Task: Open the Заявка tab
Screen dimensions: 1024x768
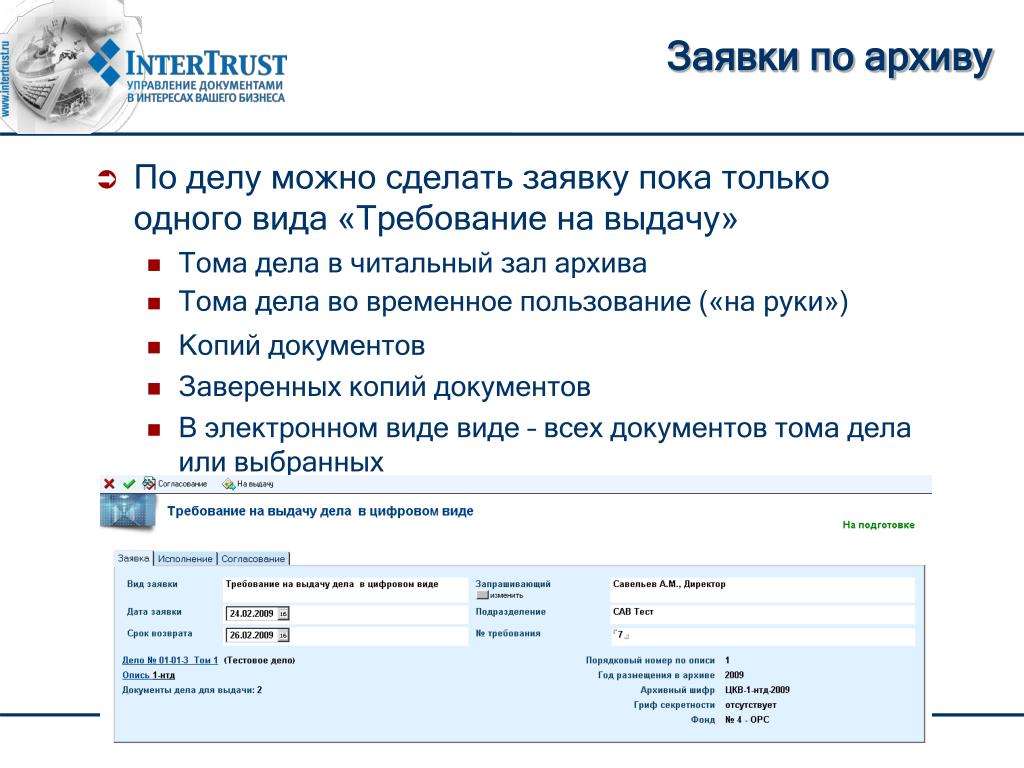Action: pos(134,558)
